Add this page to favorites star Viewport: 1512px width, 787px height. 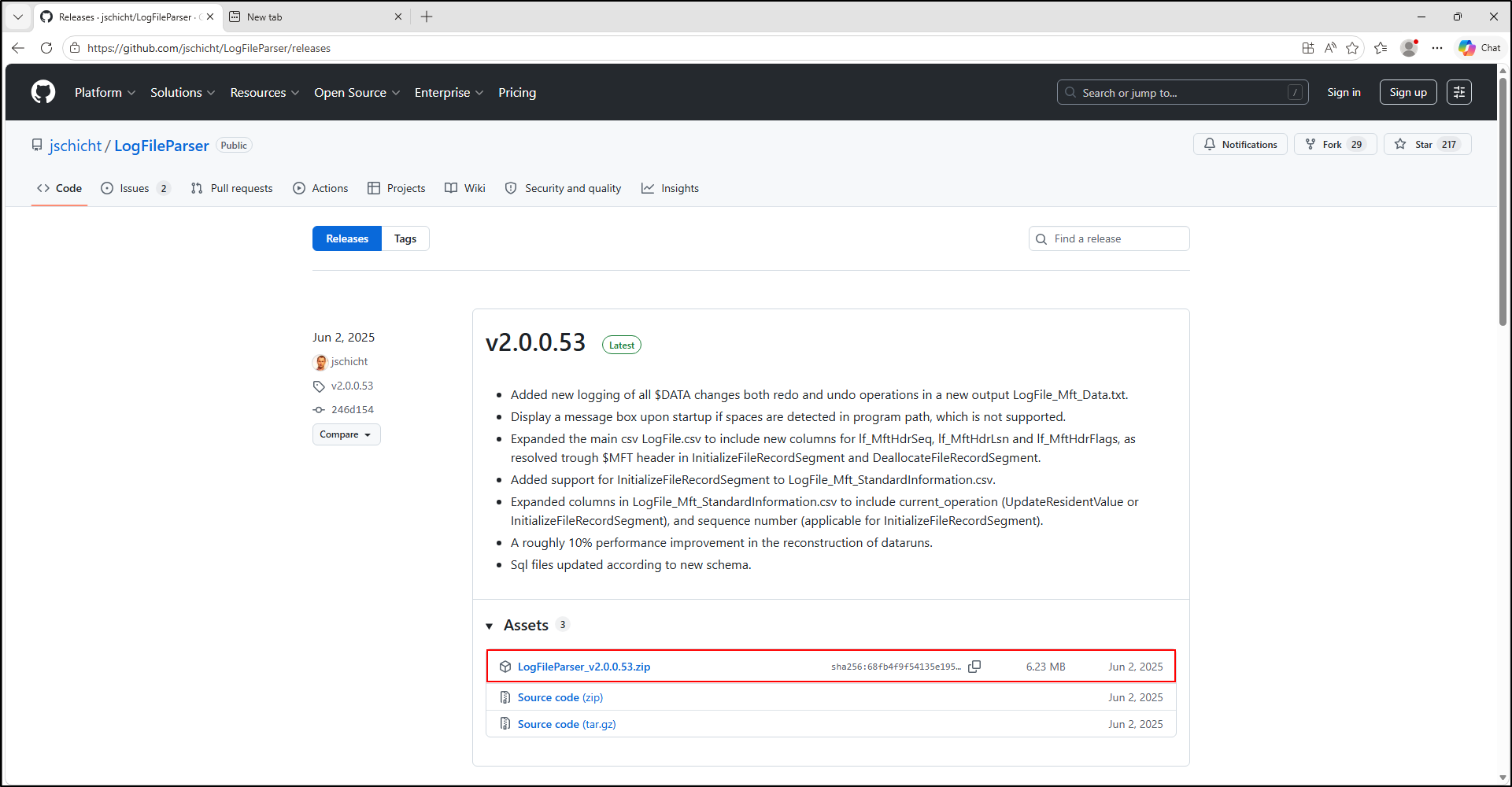point(1352,48)
